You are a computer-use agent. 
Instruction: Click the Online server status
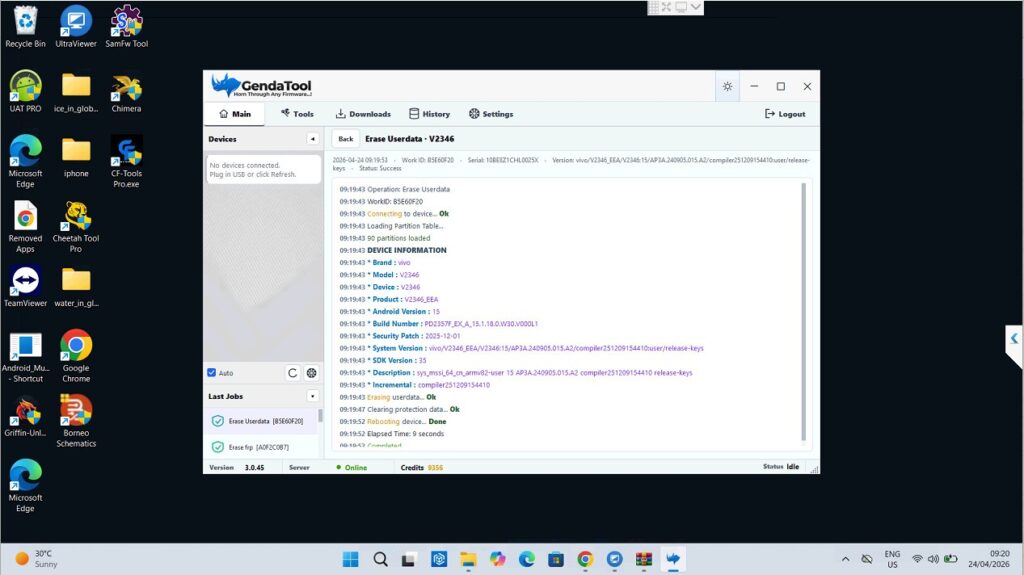tap(351, 467)
